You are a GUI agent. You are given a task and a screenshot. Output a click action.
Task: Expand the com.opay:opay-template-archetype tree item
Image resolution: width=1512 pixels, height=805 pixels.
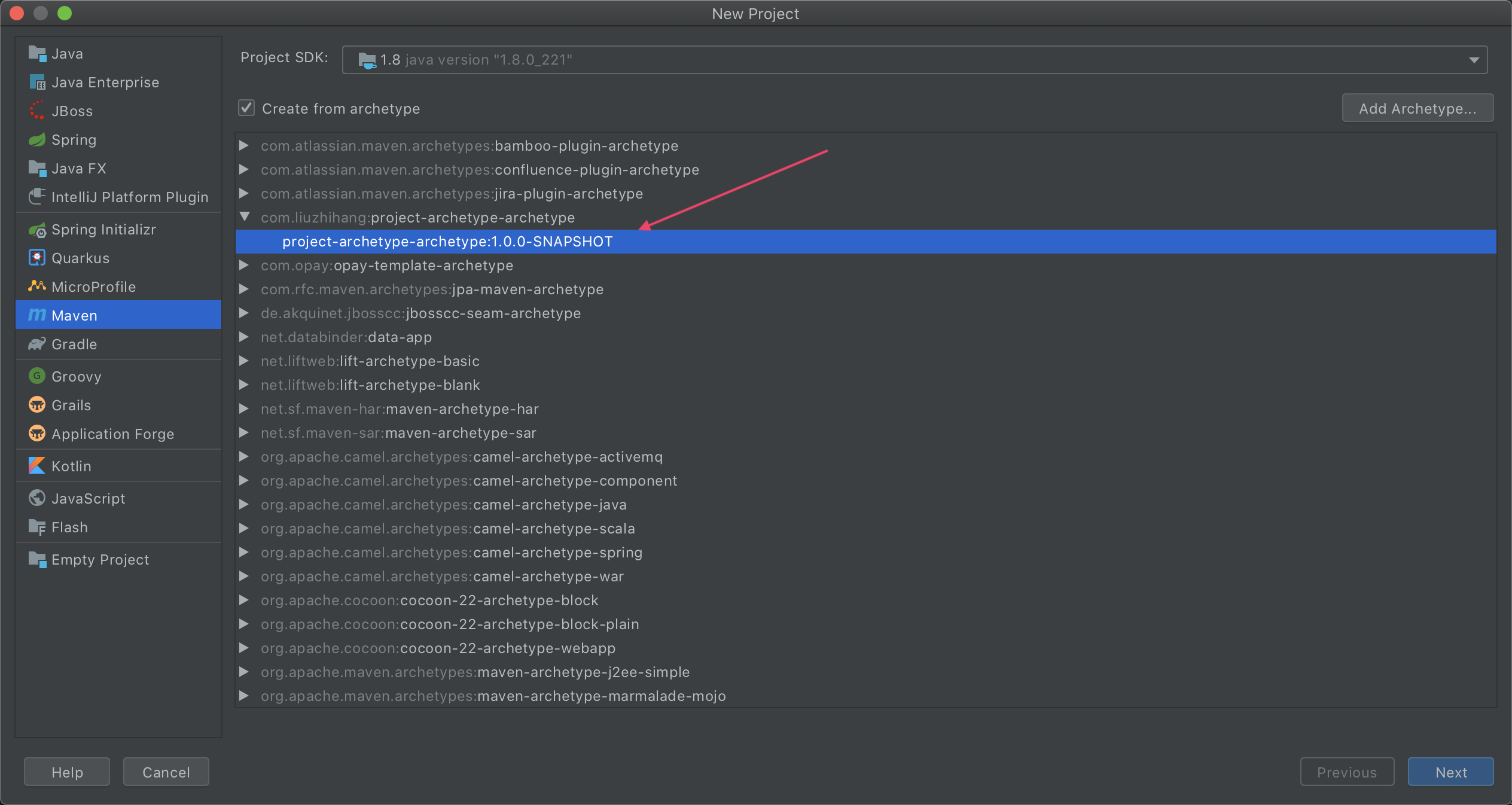(248, 265)
